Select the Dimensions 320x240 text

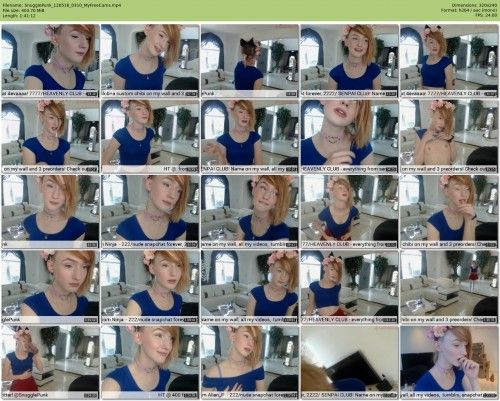click(475, 5)
